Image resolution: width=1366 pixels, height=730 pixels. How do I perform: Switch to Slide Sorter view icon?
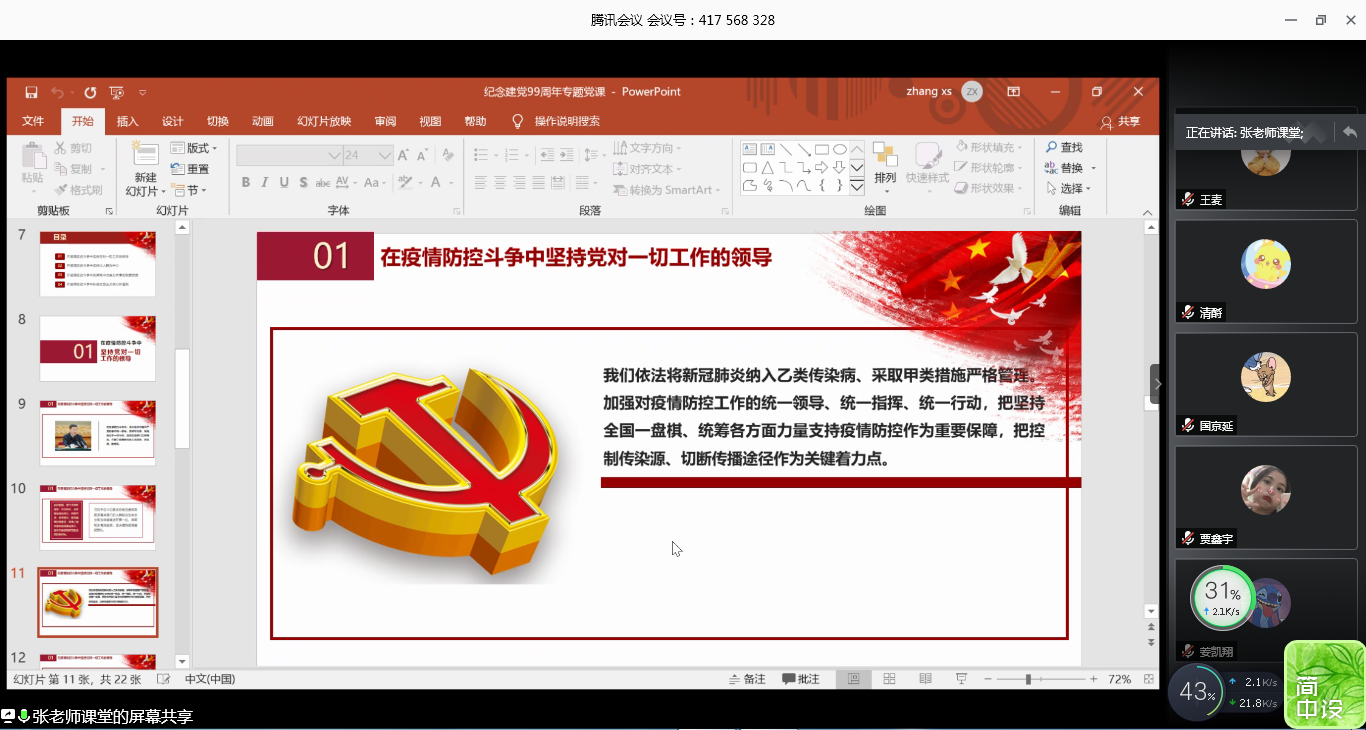889,679
